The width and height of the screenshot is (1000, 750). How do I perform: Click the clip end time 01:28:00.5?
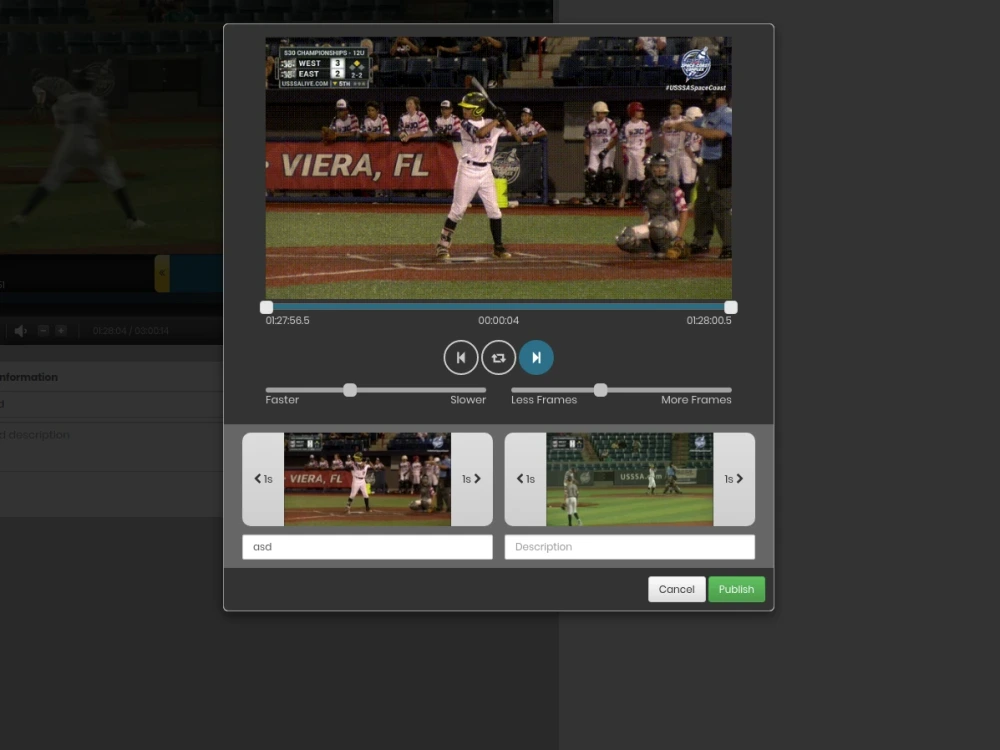709,320
